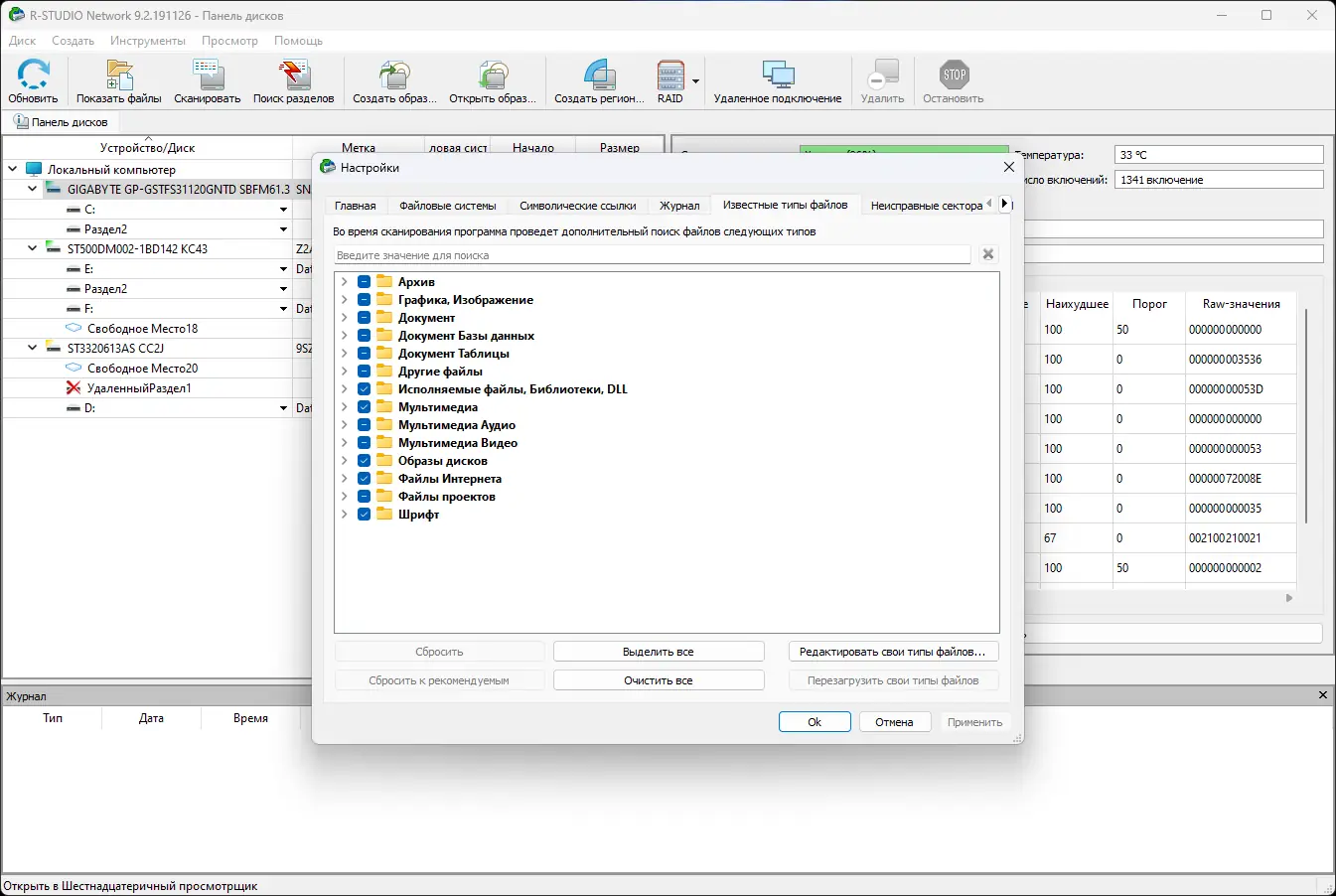Click the Образы дисков folder icon
Screen dimensions: 1336x896
tap(384, 461)
